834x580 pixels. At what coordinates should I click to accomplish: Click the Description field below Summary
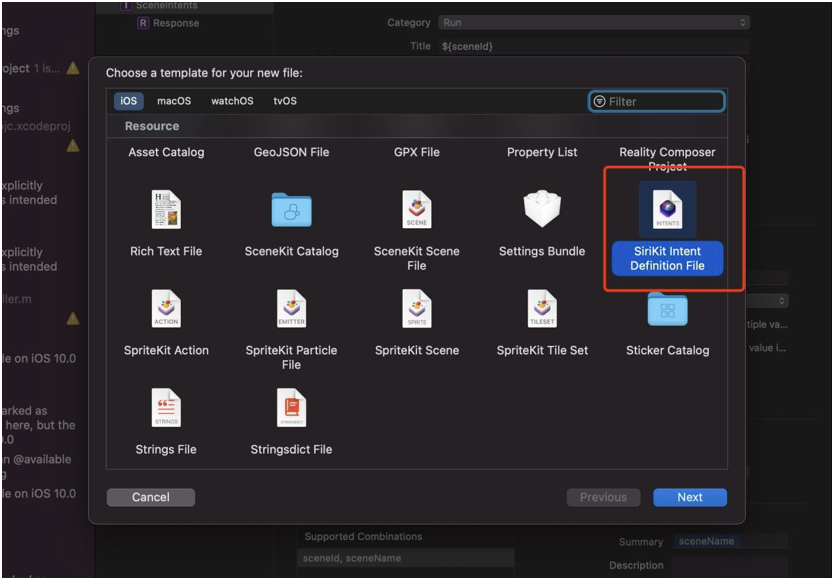(x=729, y=565)
